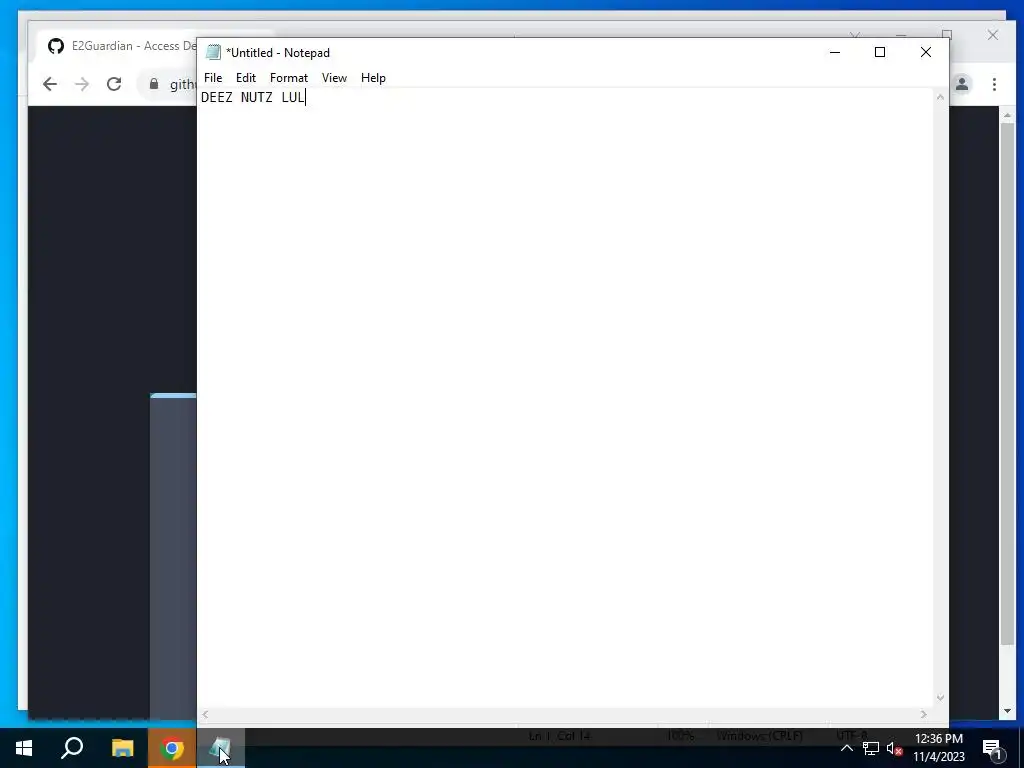Click Notepad horizontal scrollbar left arrow

pyautogui.click(x=205, y=714)
